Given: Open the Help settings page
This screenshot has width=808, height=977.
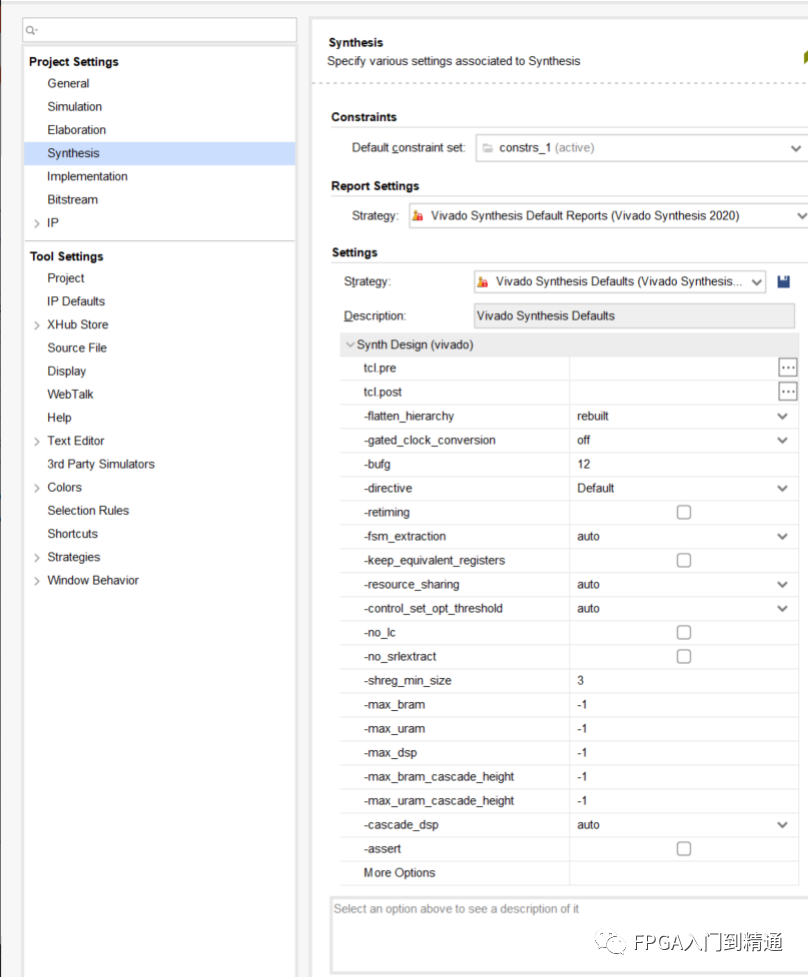Looking at the screenshot, I should click(59, 417).
